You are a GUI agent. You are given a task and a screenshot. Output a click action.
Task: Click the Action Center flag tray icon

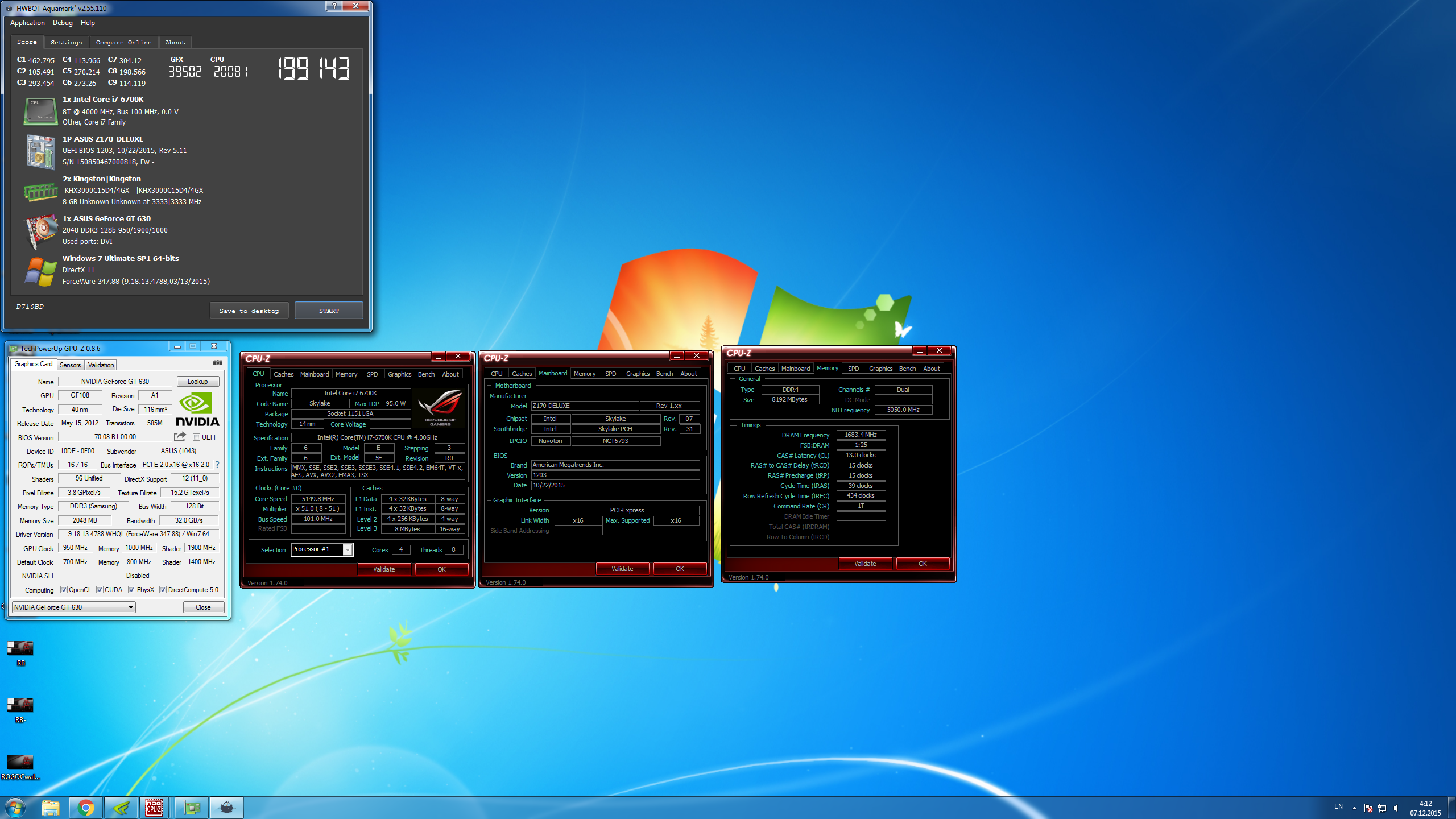(x=1368, y=808)
